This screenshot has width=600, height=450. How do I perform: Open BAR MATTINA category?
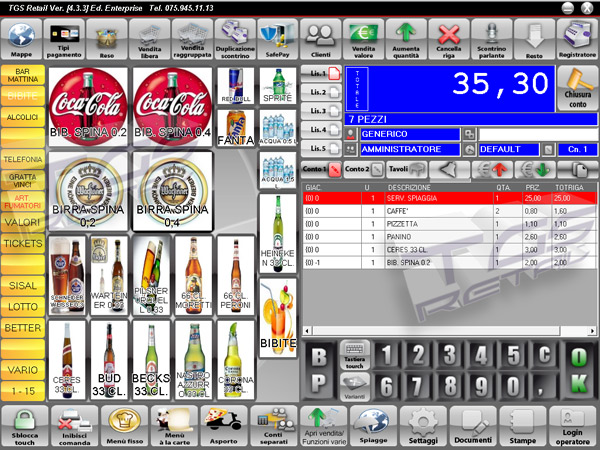tap(23, 75)
